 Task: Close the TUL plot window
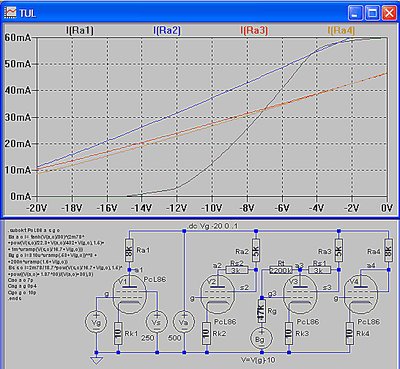point(389,13)
